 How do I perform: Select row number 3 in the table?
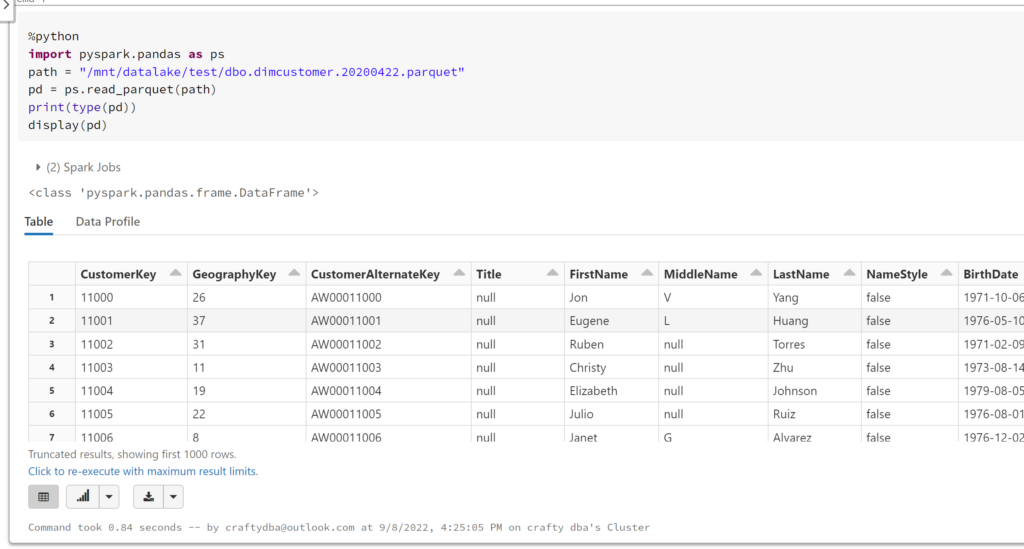click(52, 344)
